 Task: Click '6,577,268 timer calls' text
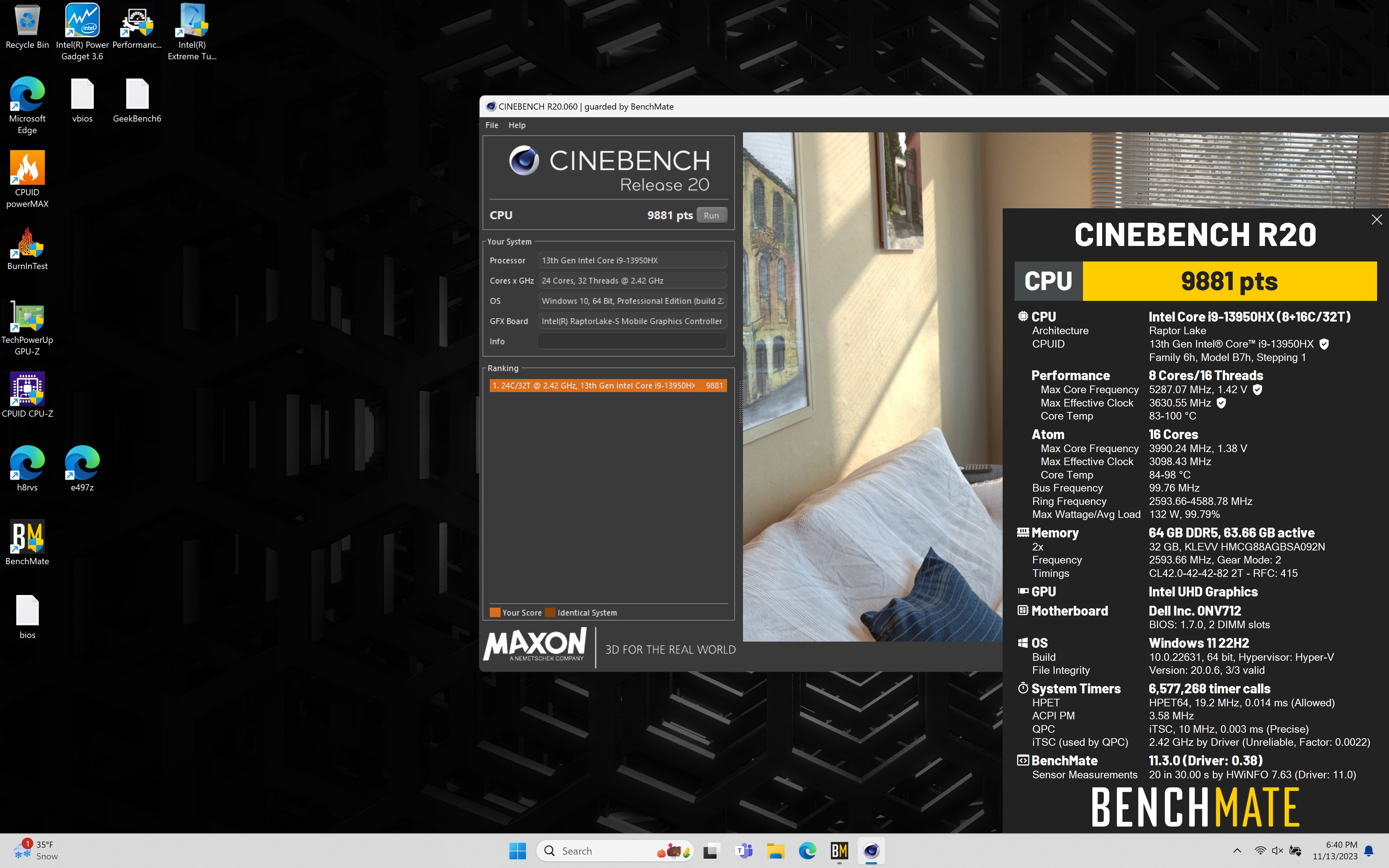point(1209,689)
